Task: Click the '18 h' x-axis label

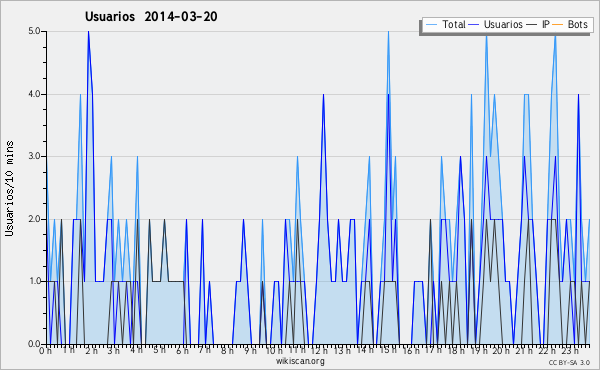Action: click(456, 351)
